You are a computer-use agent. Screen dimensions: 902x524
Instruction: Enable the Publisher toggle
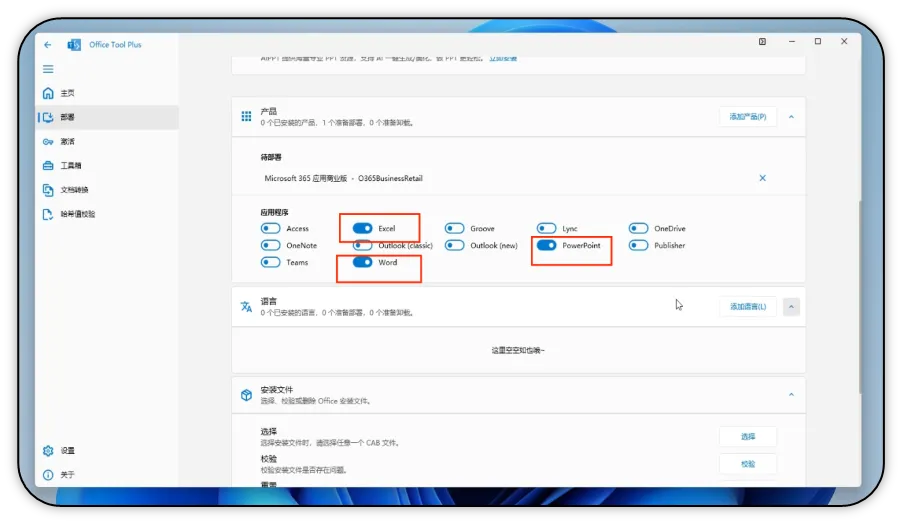639,245
